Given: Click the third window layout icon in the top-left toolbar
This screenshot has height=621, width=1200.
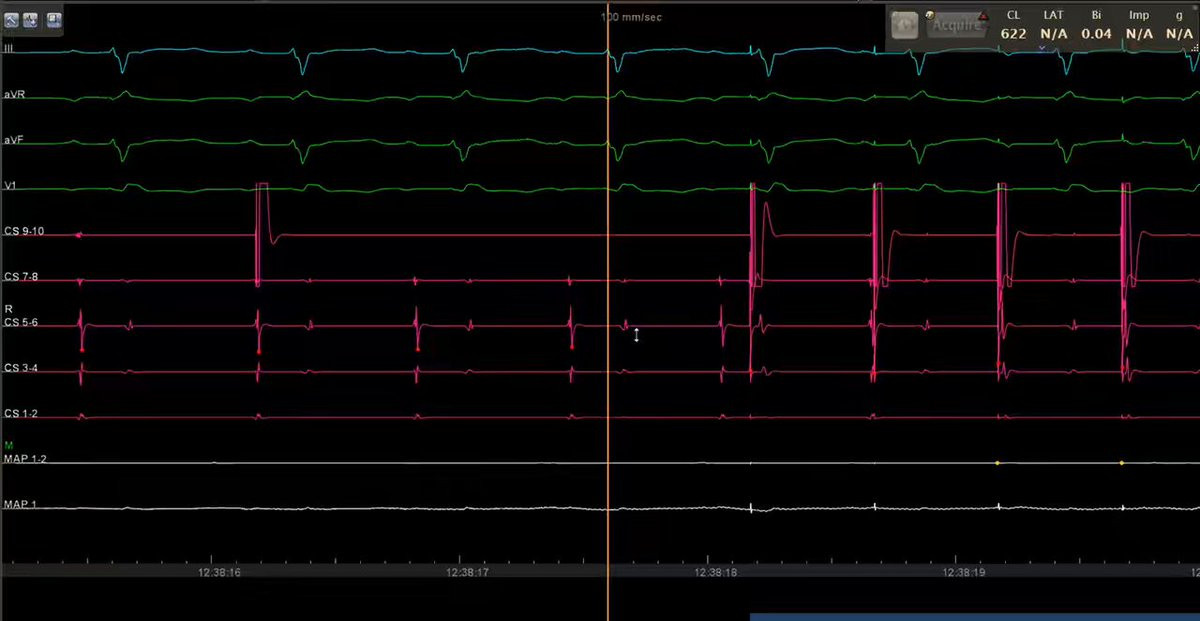Looking at the screenshot, I should [x=53, y=19].
